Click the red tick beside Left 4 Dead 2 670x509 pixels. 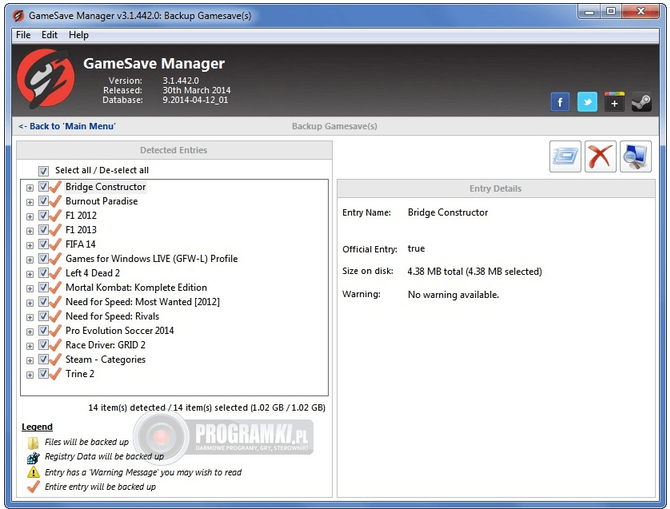tap(56, 273)
